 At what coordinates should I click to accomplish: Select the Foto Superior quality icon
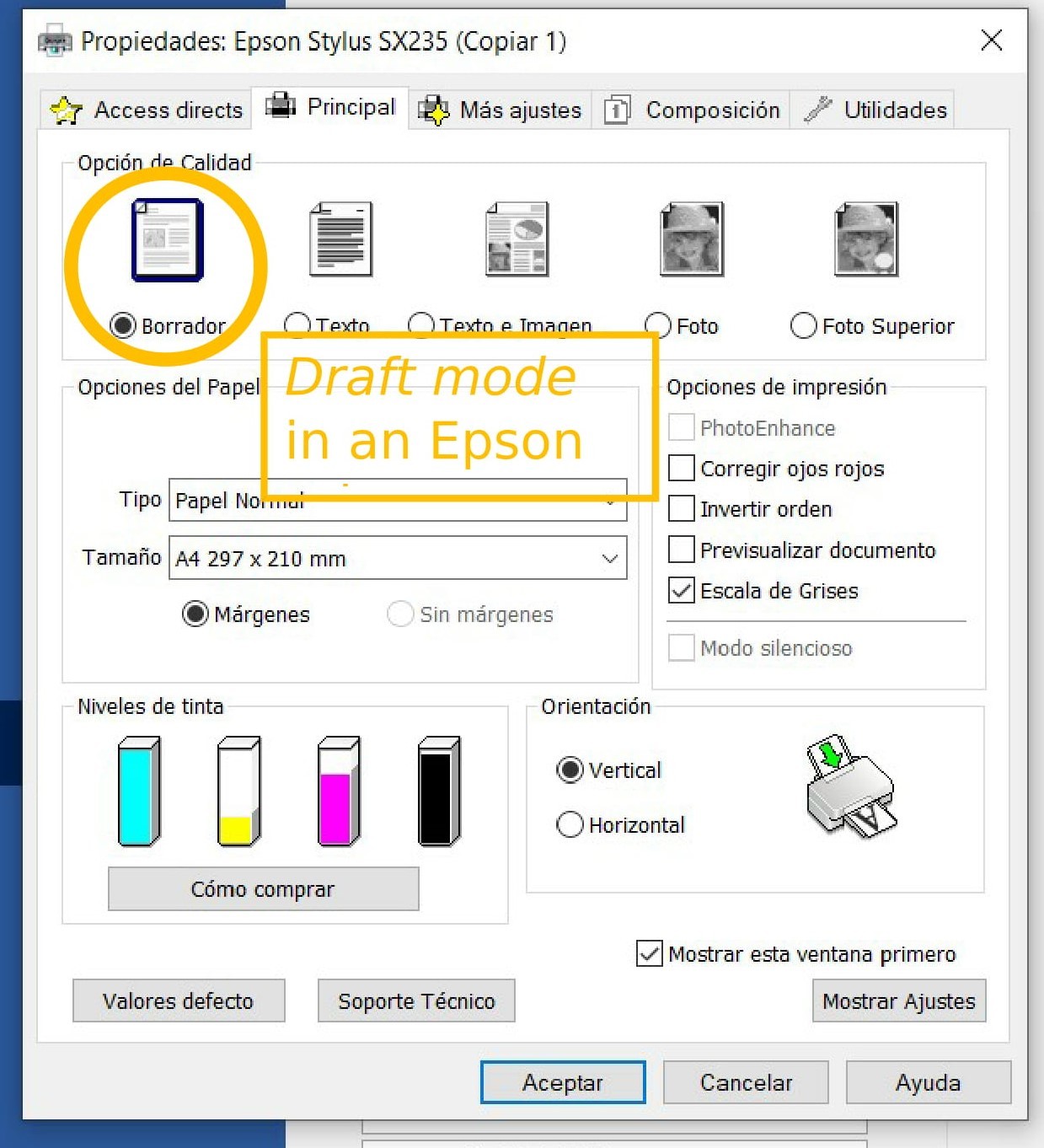tap(866, 239)
